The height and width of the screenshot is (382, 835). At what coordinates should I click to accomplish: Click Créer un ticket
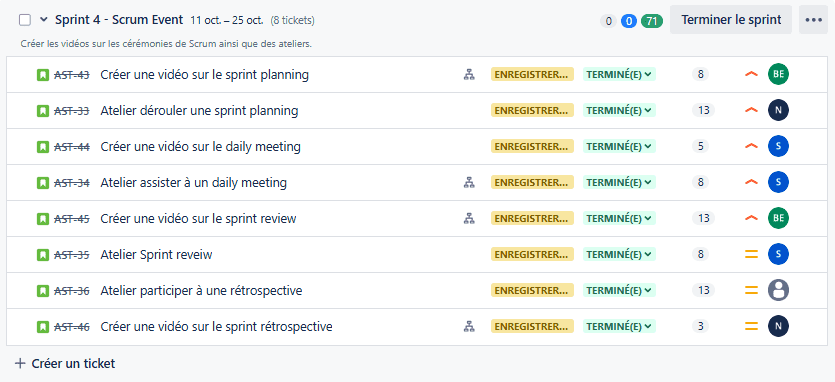pos(65,364)
